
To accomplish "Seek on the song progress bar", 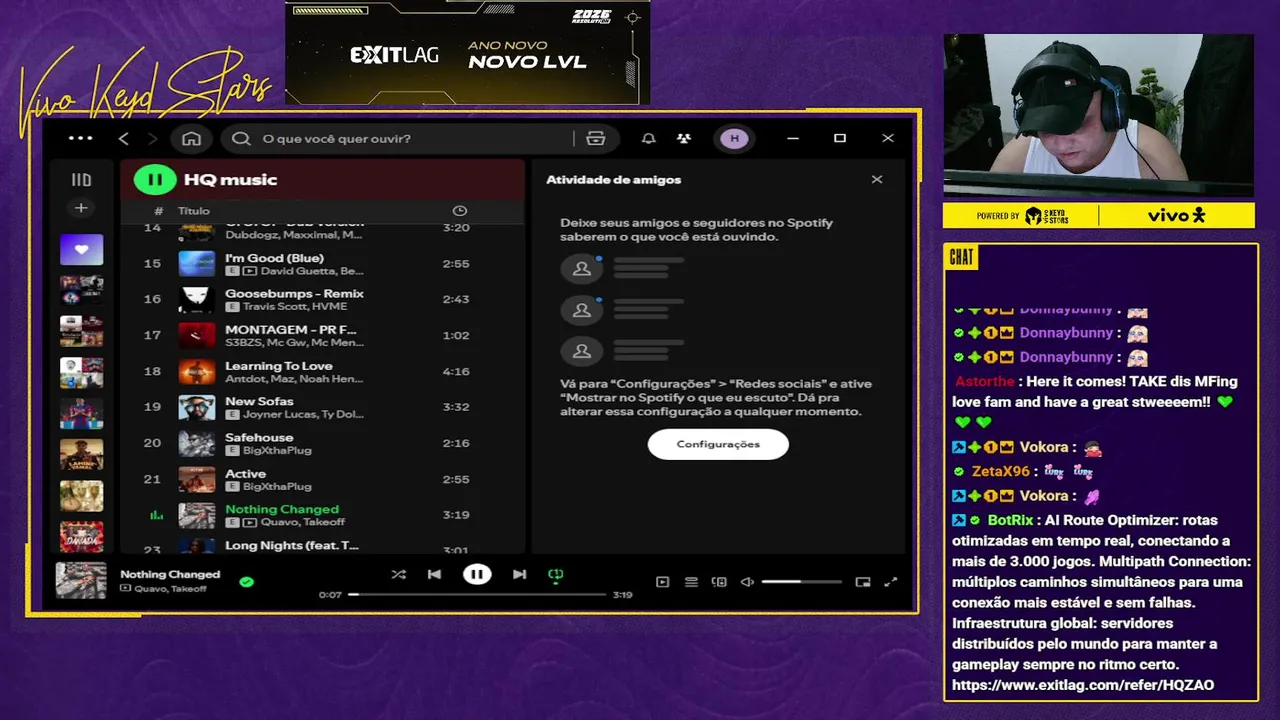I will (x=477, y=594).
